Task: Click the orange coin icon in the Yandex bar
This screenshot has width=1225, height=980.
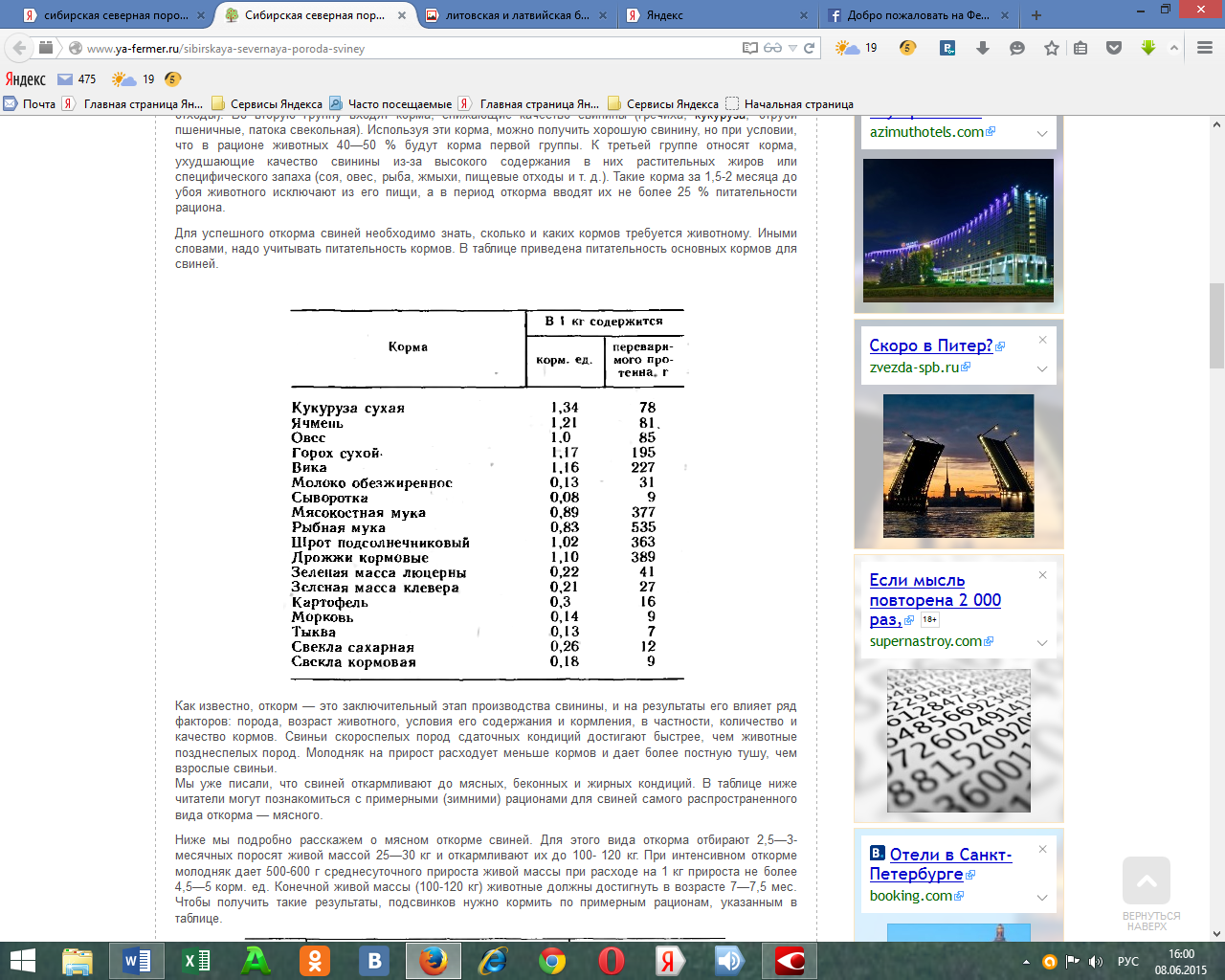Action: click(x=172, y=79)
